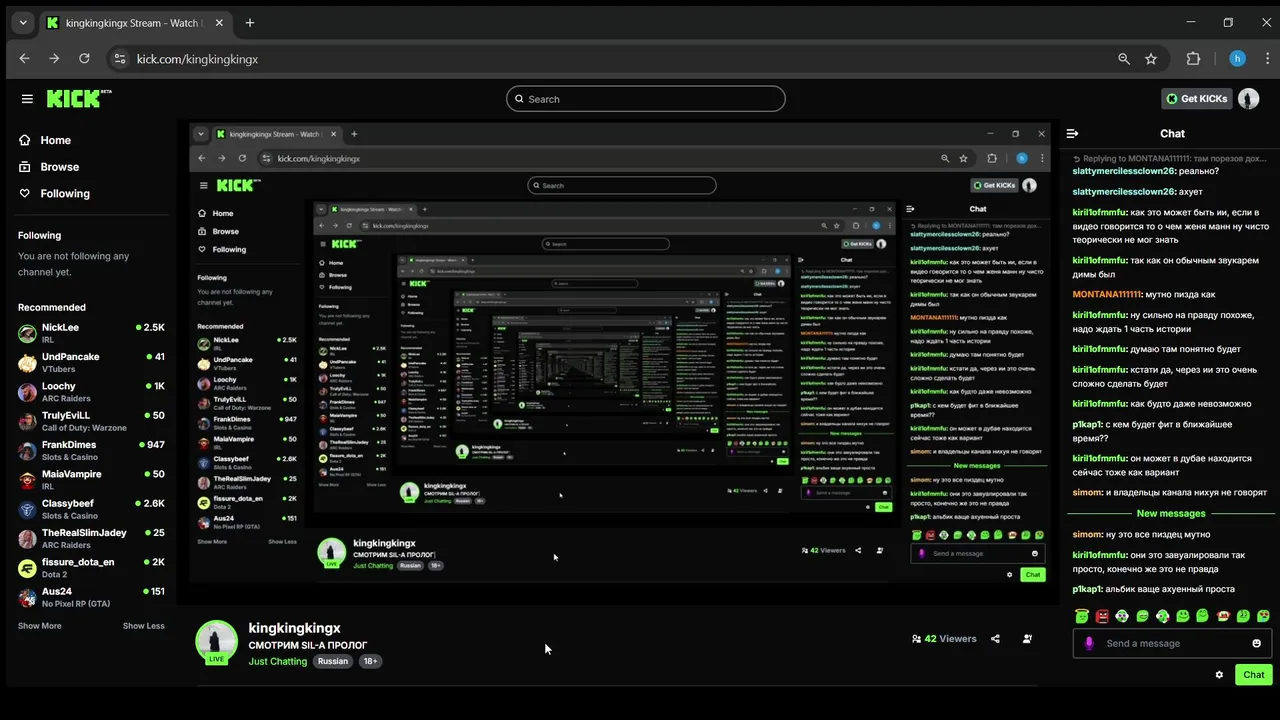
Task: Open the Kick sidebar hamburger menu
Action: (27, 99)
